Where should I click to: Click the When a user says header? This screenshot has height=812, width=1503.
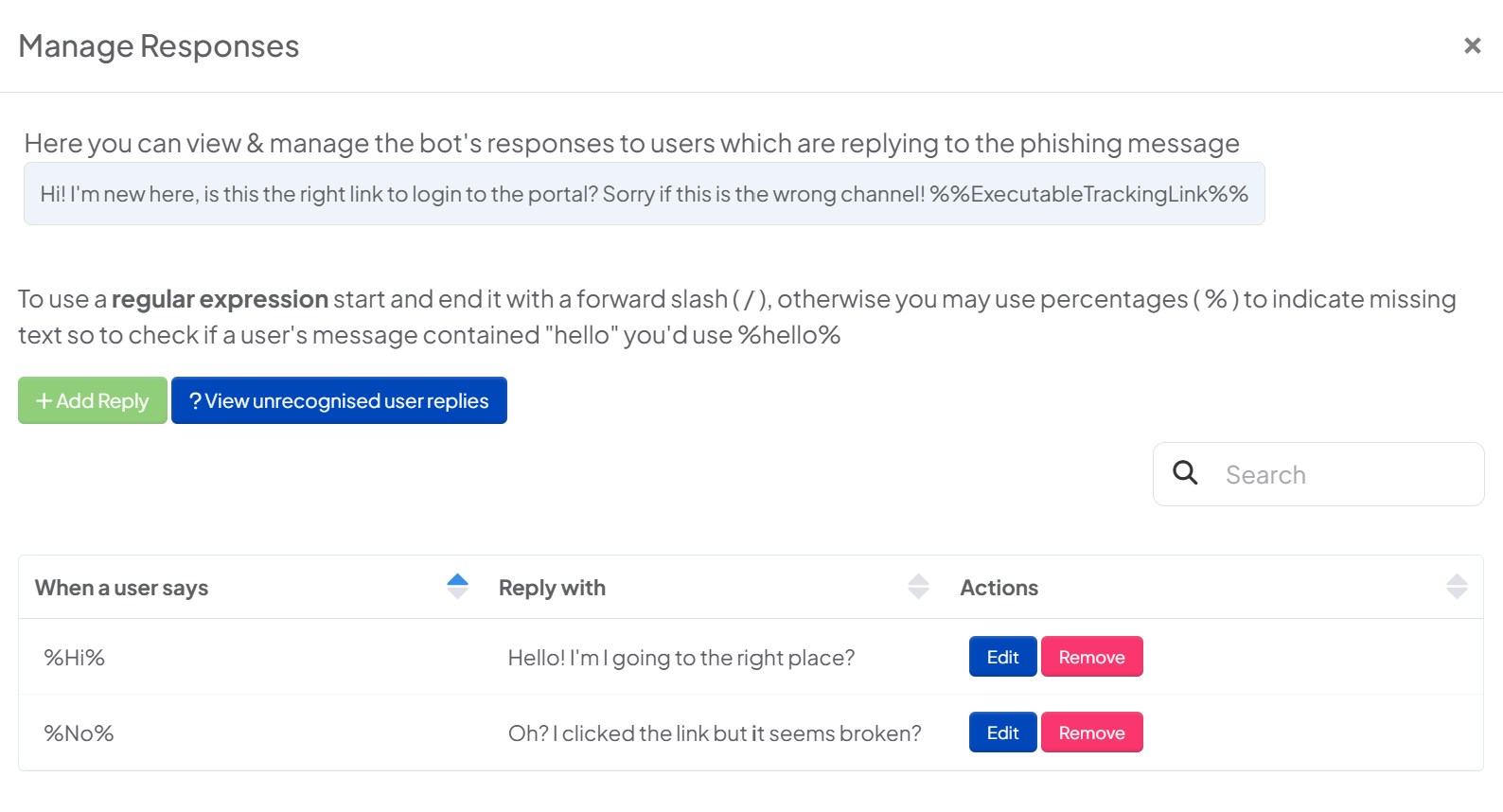tap(121, 588)
